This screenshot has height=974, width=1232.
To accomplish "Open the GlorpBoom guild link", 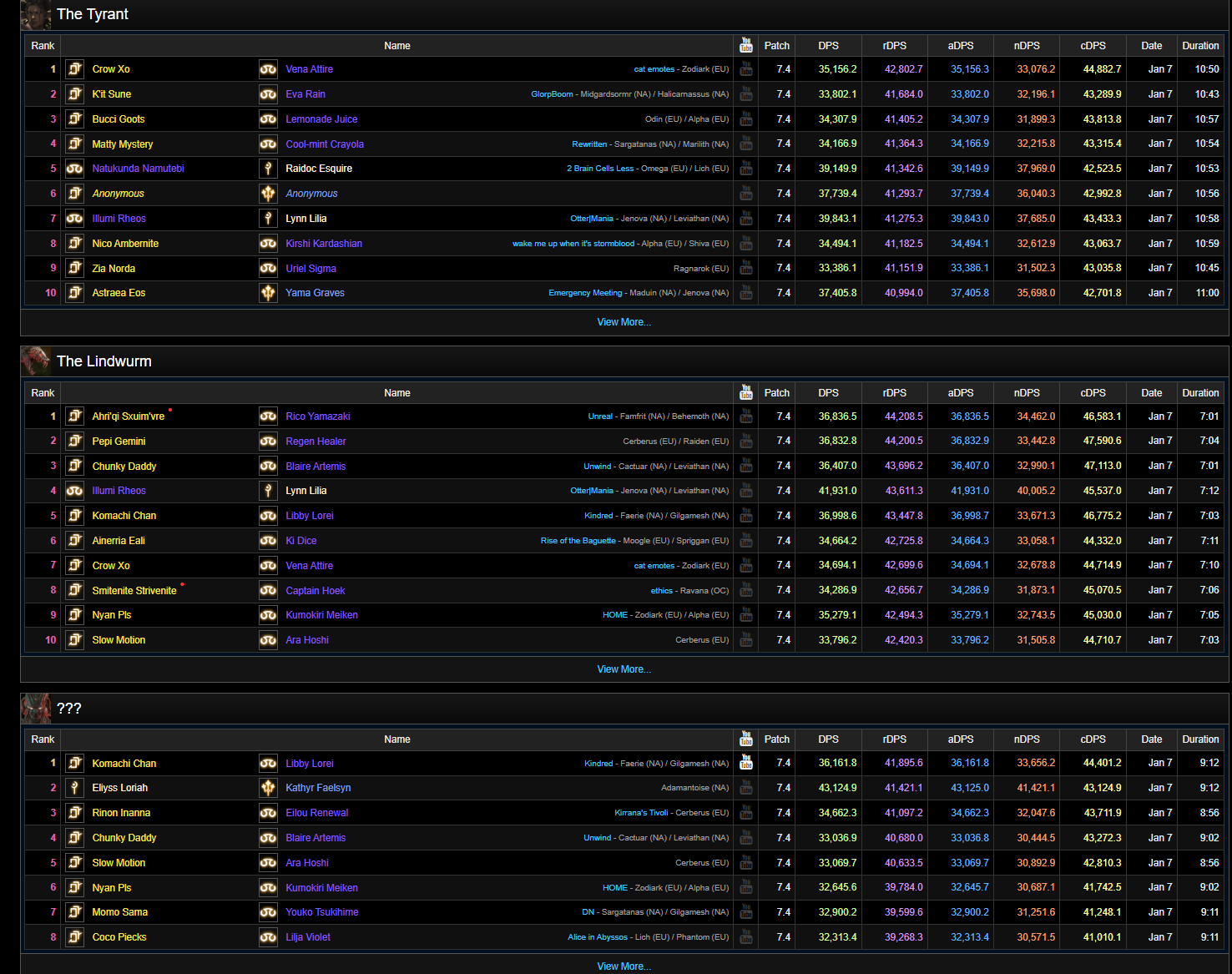I will (552, 94).
